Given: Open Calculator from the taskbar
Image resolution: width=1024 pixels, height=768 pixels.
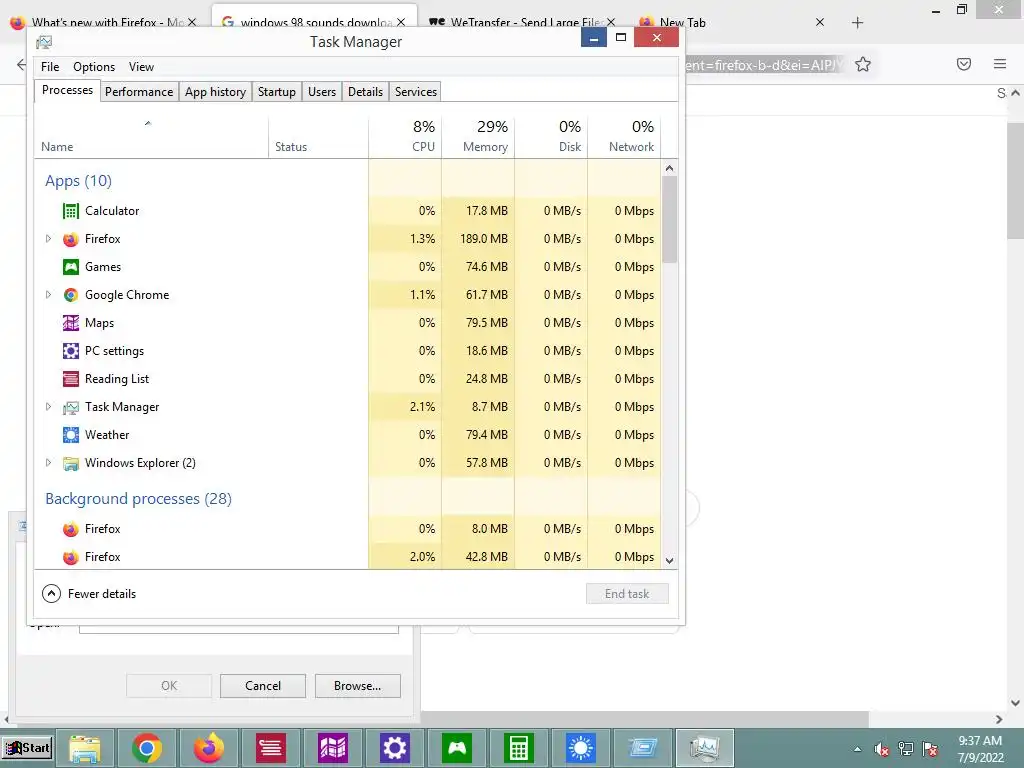Looking at the screenshot, I should click(519, 748).
